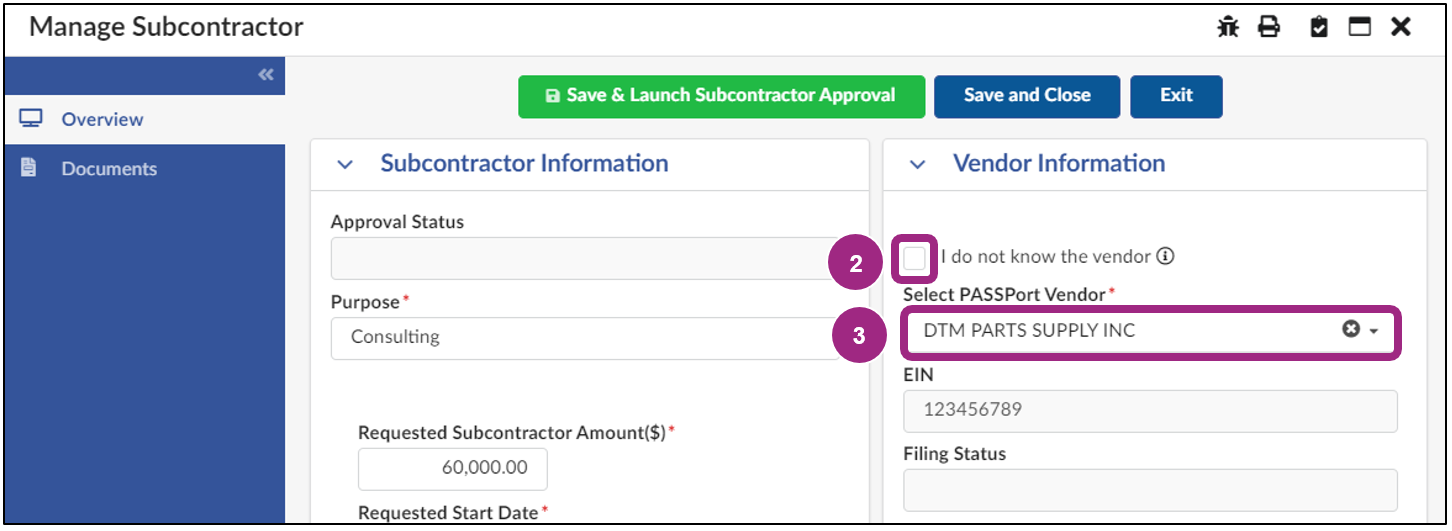Open the Select PASSPort Vendor dropdown arrow

click(x=1374, y=331)
